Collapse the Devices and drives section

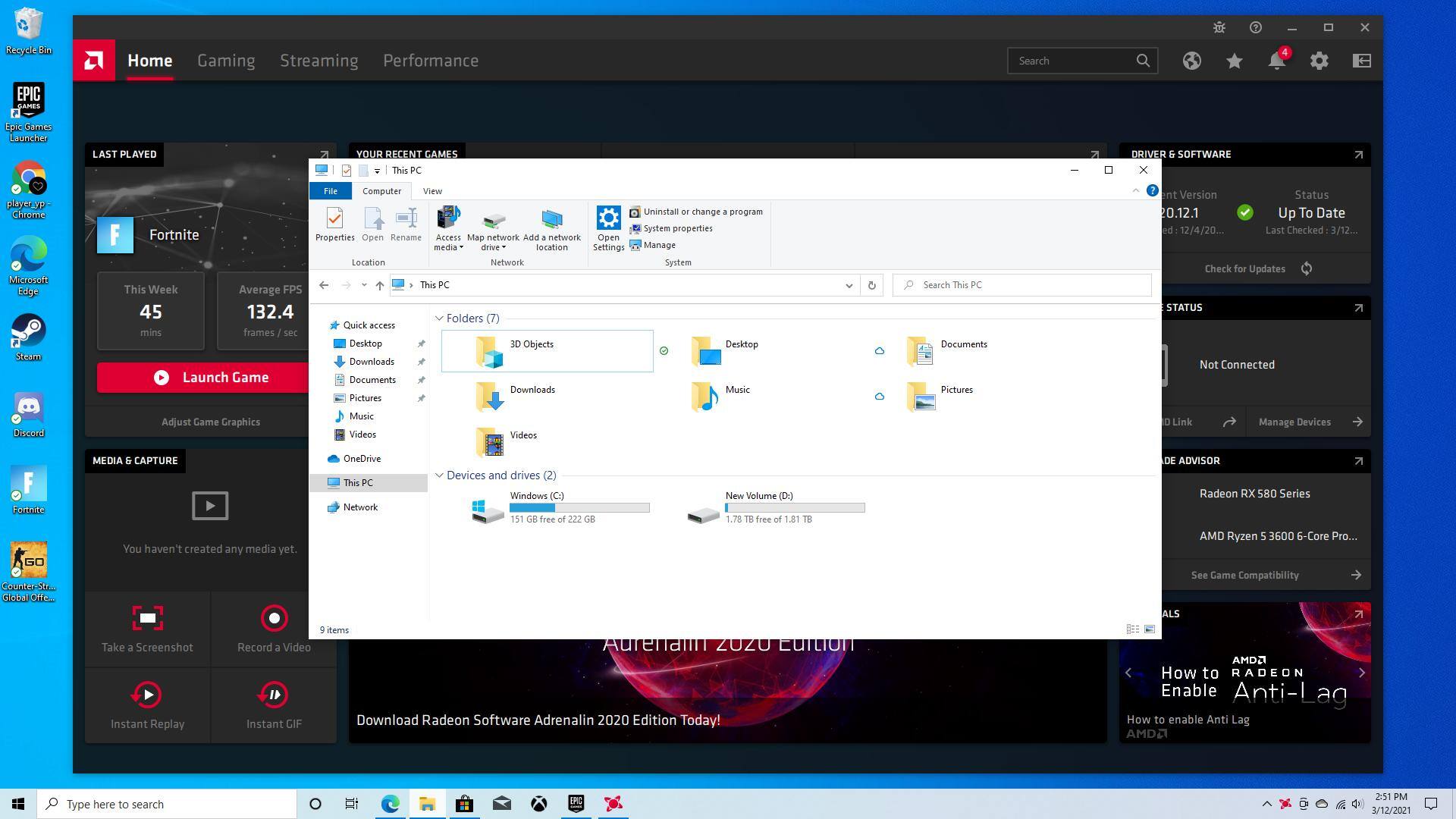(439, 475)
